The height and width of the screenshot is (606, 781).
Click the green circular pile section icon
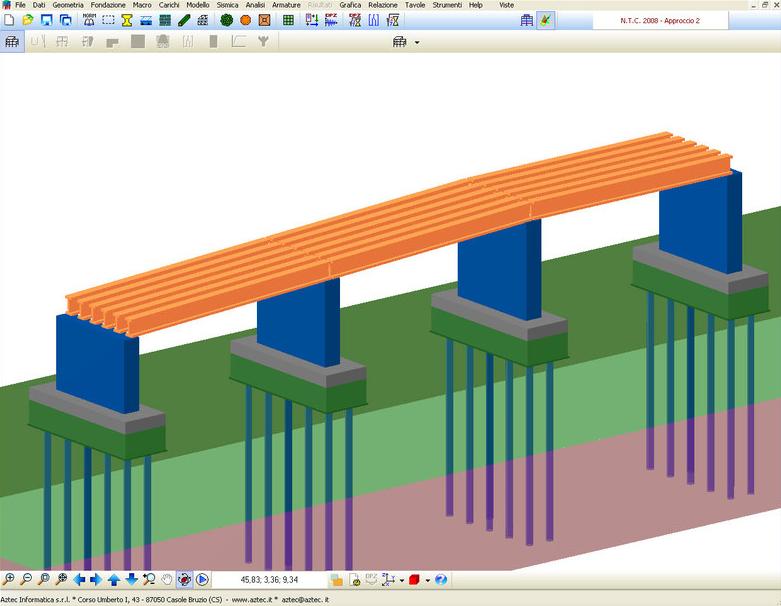point(227,20)
